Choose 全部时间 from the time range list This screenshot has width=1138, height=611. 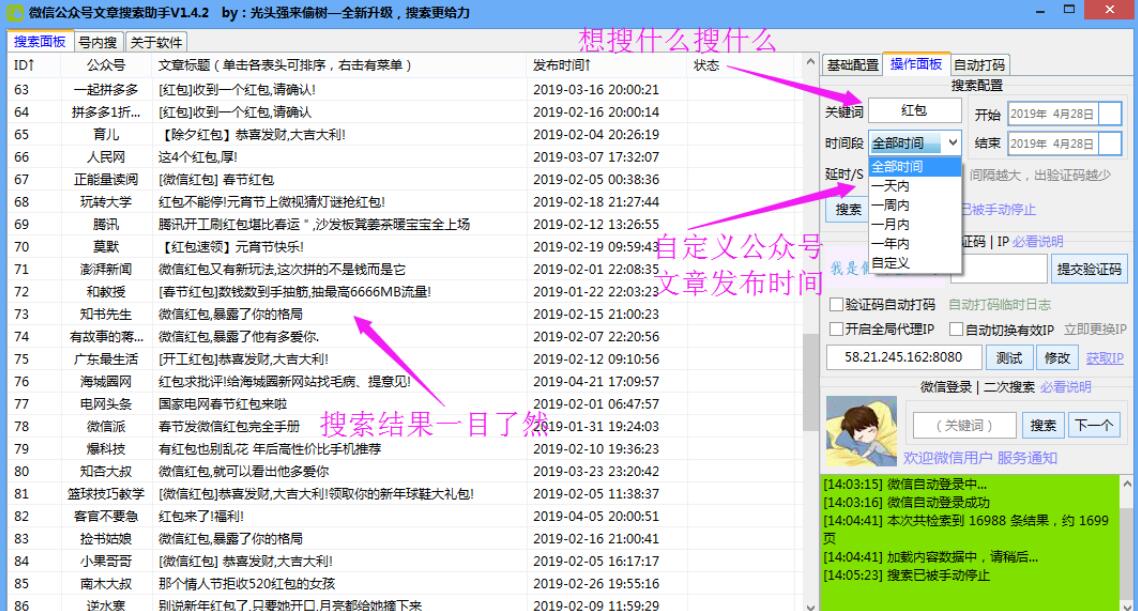pos(914,167)
